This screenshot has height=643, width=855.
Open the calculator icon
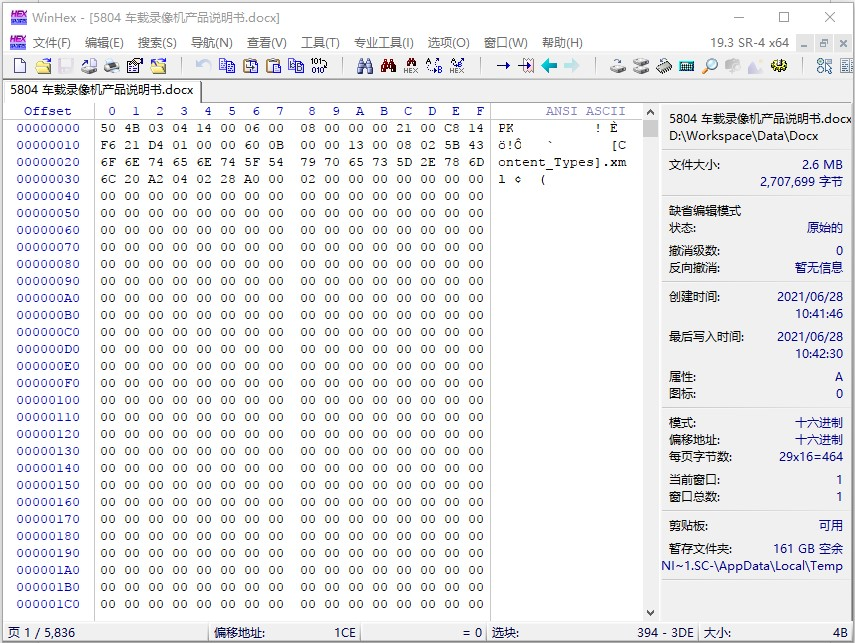coord(687,66)
